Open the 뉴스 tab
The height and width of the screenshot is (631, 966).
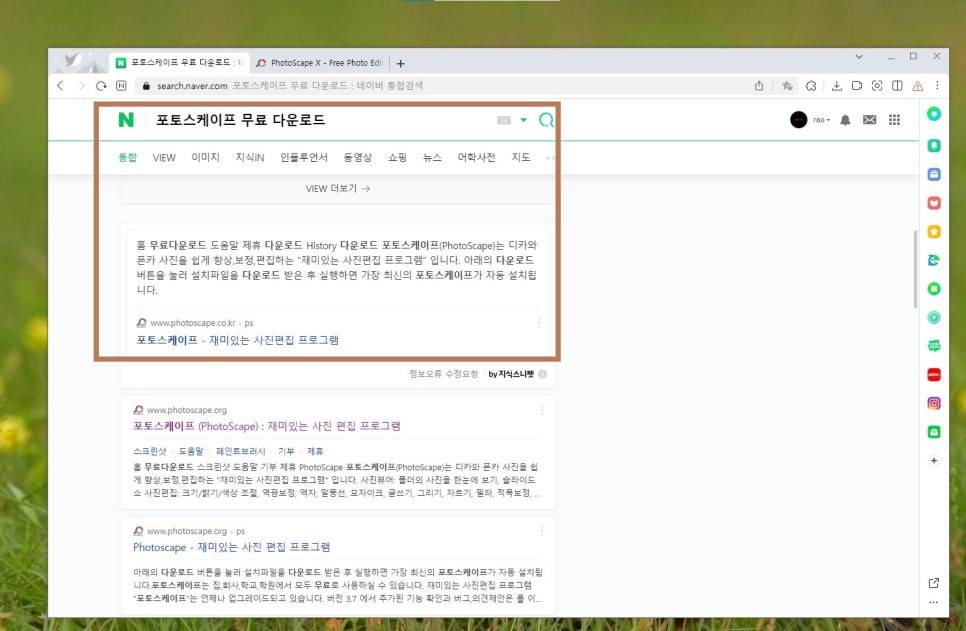coord(432,157)
